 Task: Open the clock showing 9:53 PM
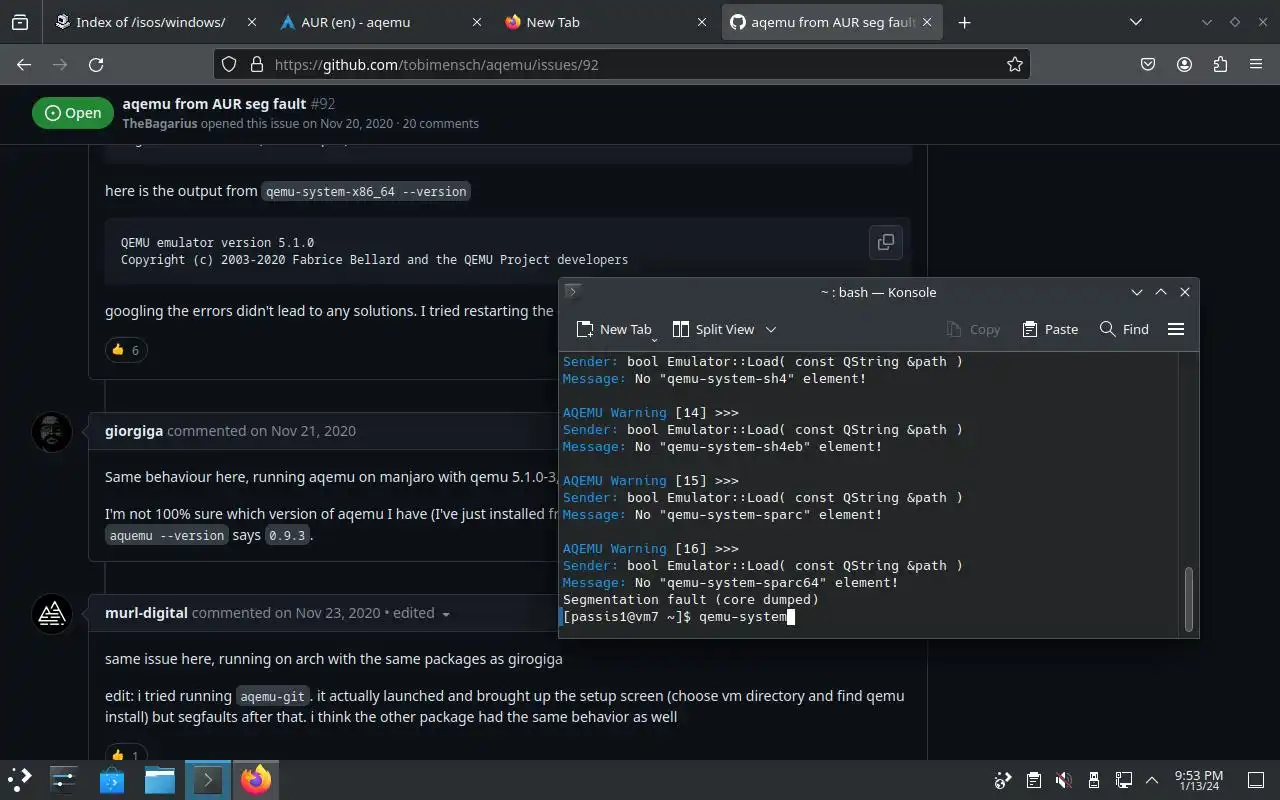(x=1198, y=780)
